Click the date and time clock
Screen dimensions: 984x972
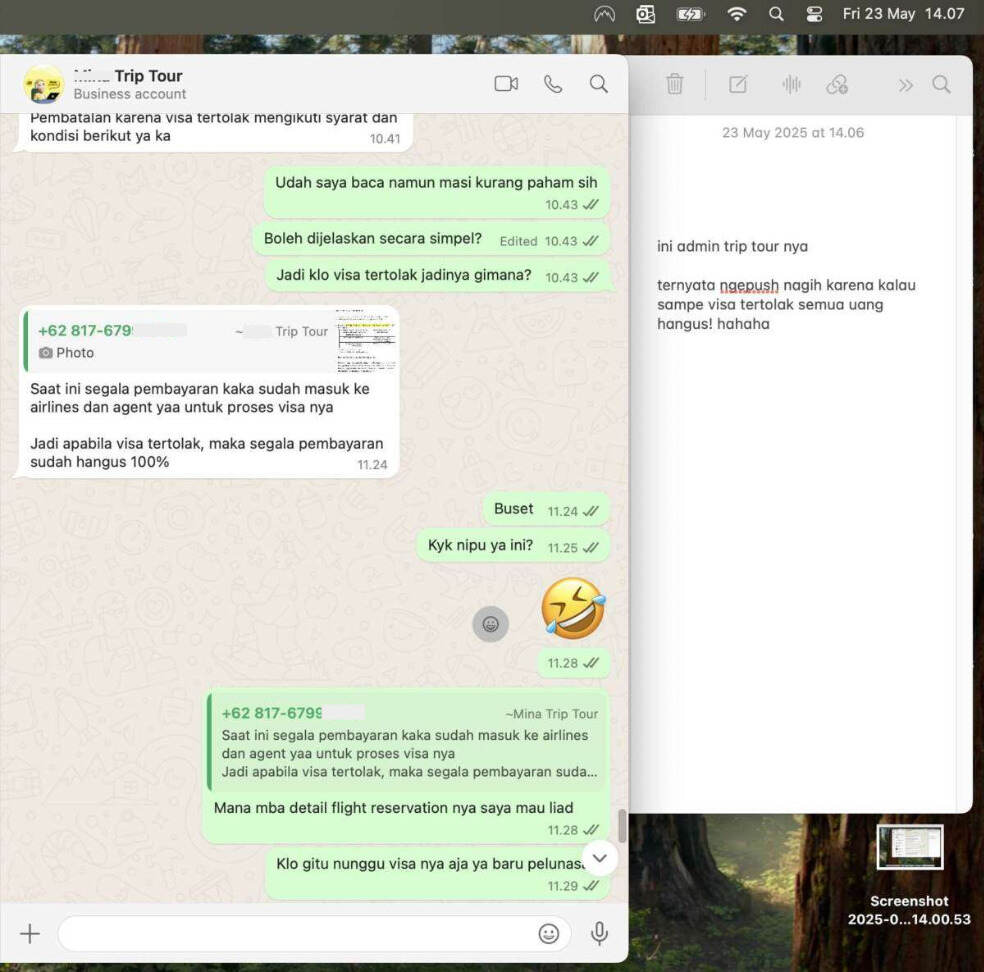[903, 14]
